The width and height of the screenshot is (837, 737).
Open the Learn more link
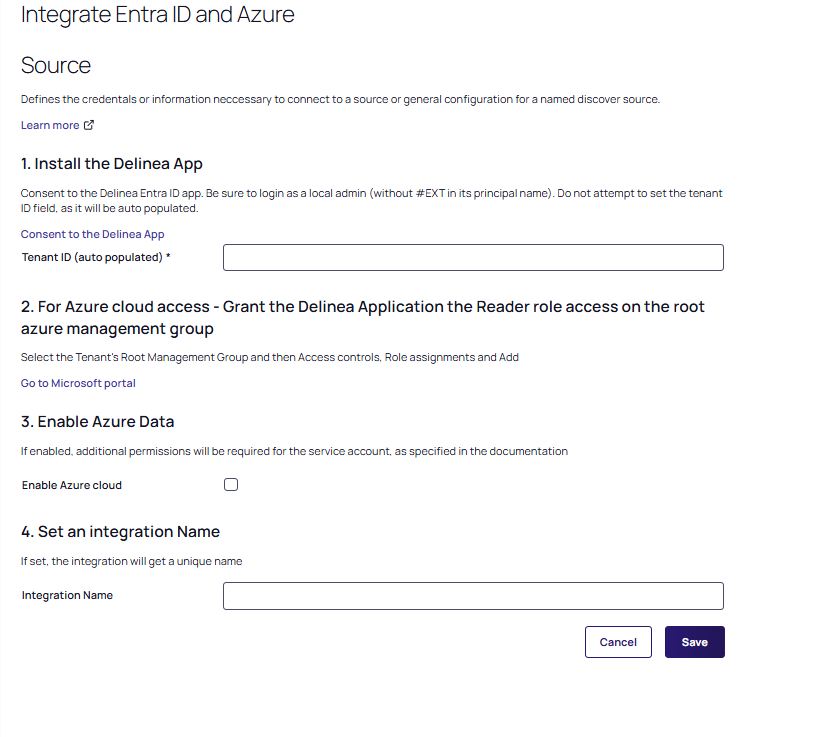click(x=50, y=125)
